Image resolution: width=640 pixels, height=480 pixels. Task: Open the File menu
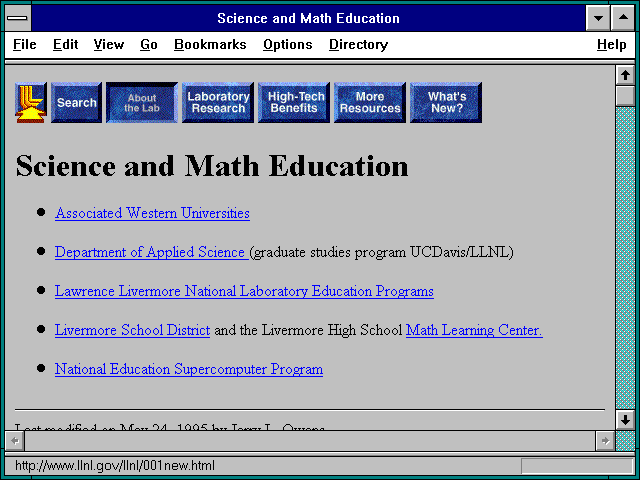tap(24, 44)
